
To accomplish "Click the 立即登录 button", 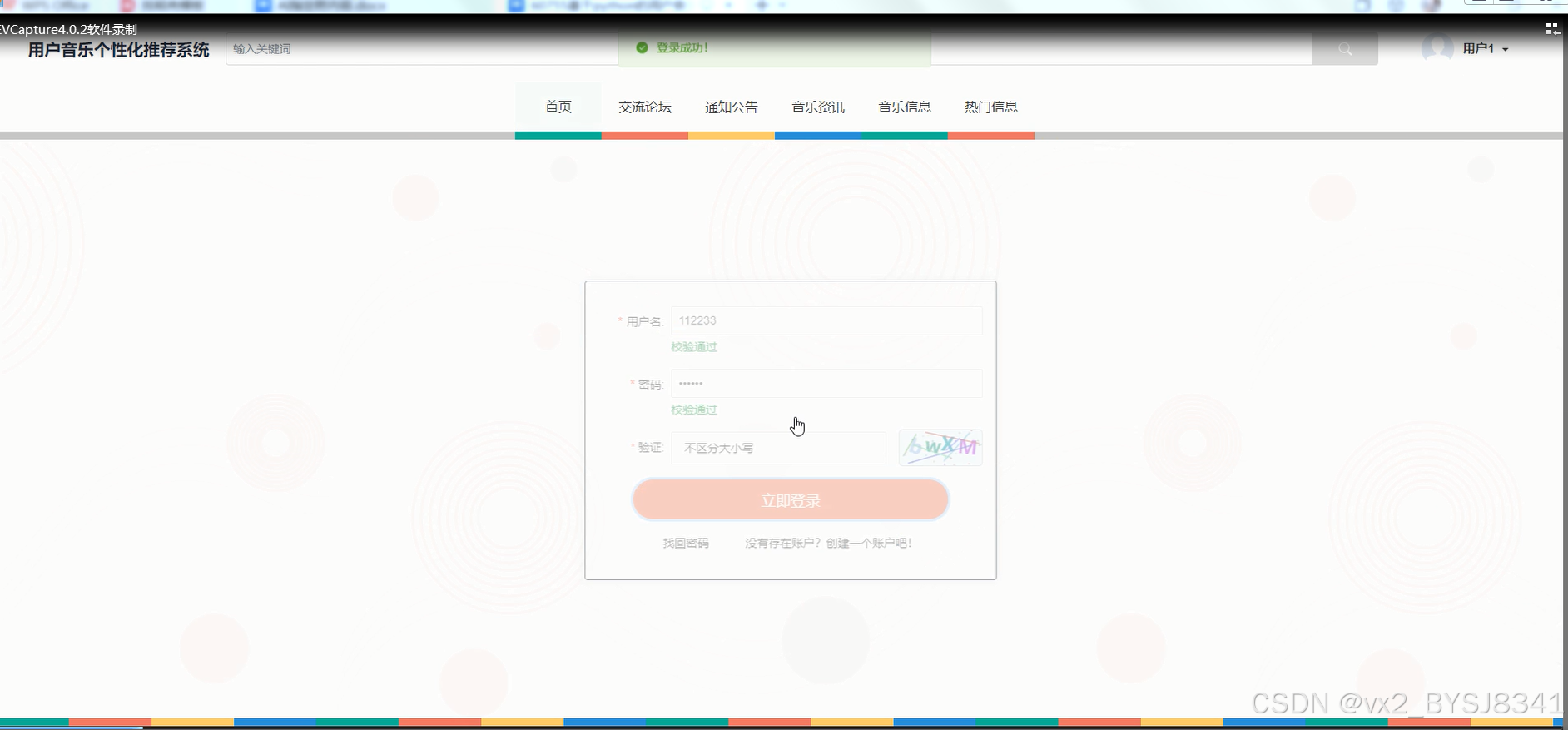I will [791, 500].
